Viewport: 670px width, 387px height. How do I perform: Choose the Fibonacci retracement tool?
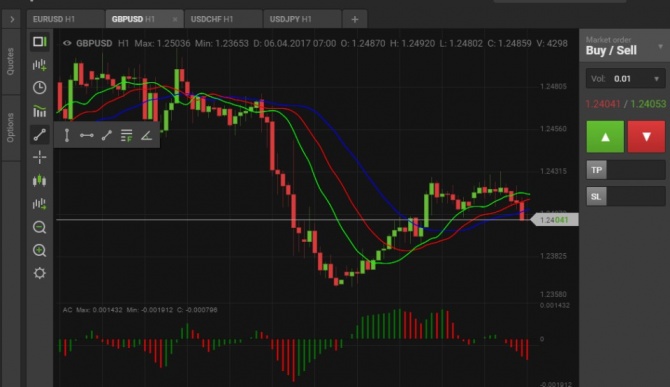(126, 135)
